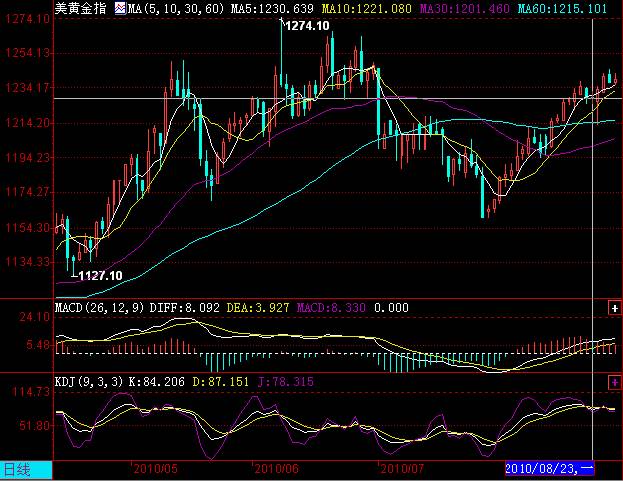Click the KDJ(9,3,3) indicator label
Screen dimensions: 623x481
[89, 382]
